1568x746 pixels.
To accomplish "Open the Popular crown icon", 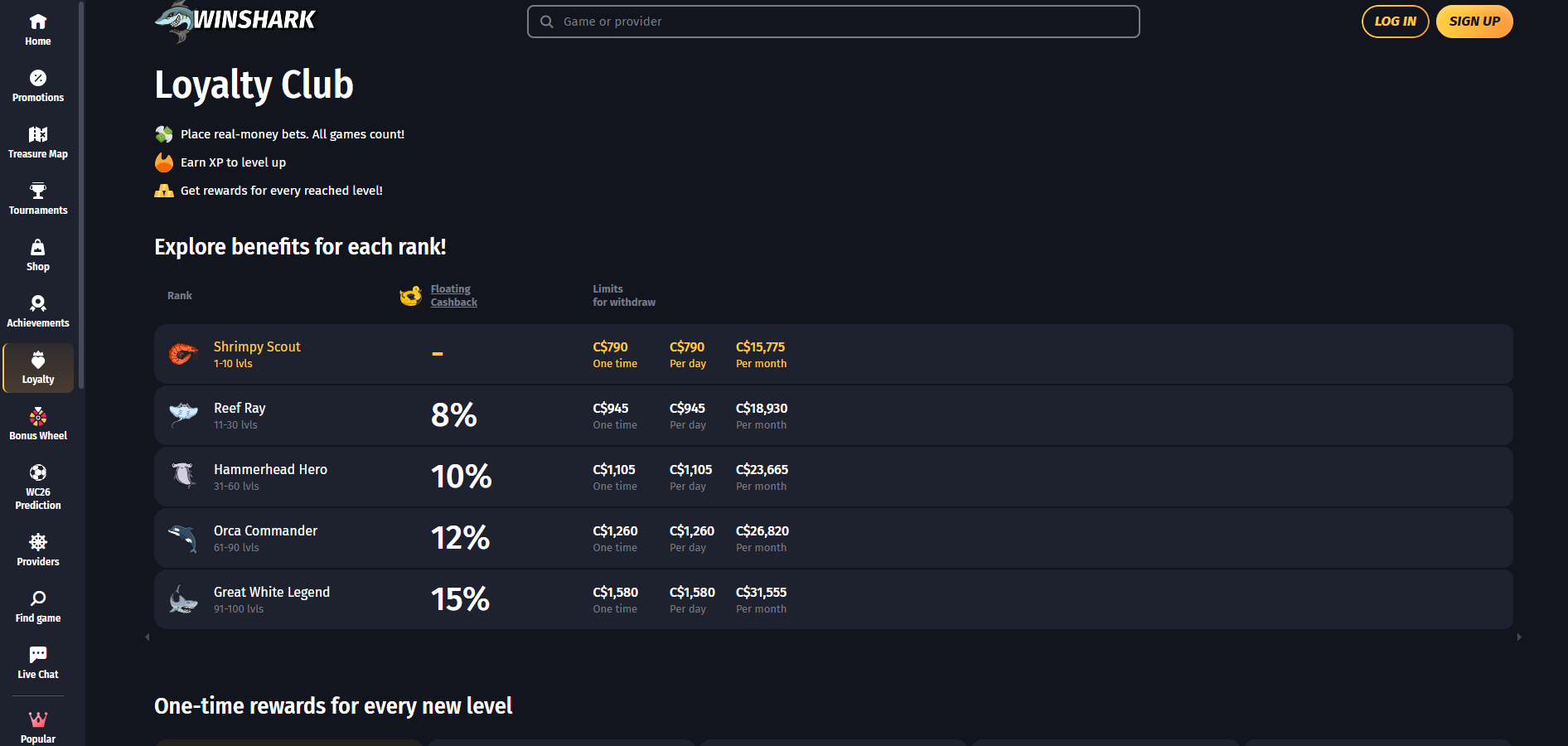I will point(38,719).
